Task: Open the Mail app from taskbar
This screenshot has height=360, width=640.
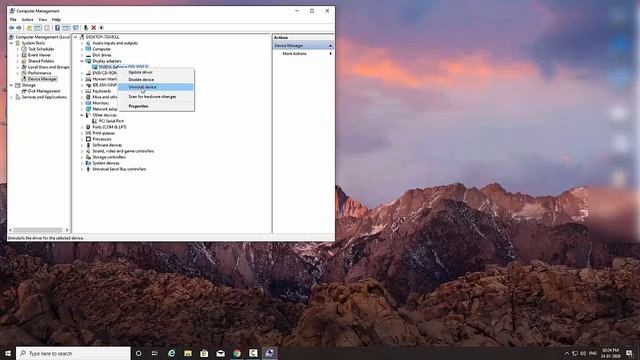Action: pyautogui.click(x=220, y=353)
